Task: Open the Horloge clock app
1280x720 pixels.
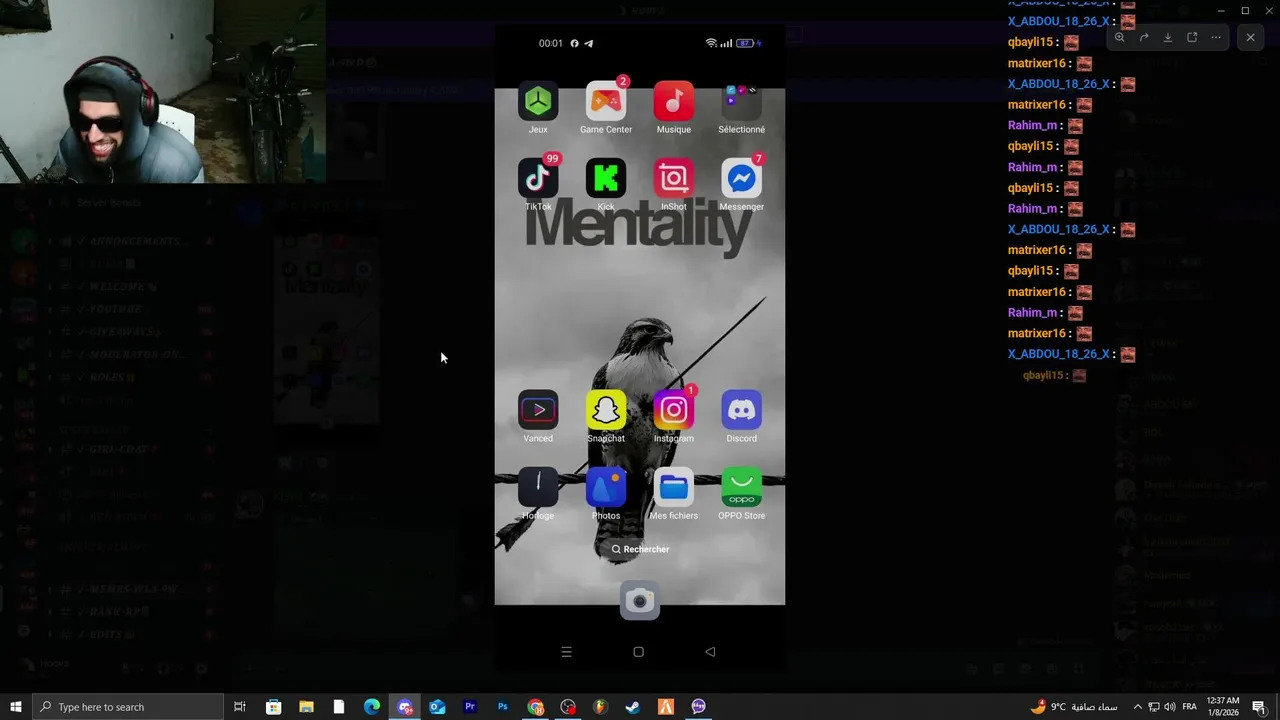Action: (x=538, y=487)
